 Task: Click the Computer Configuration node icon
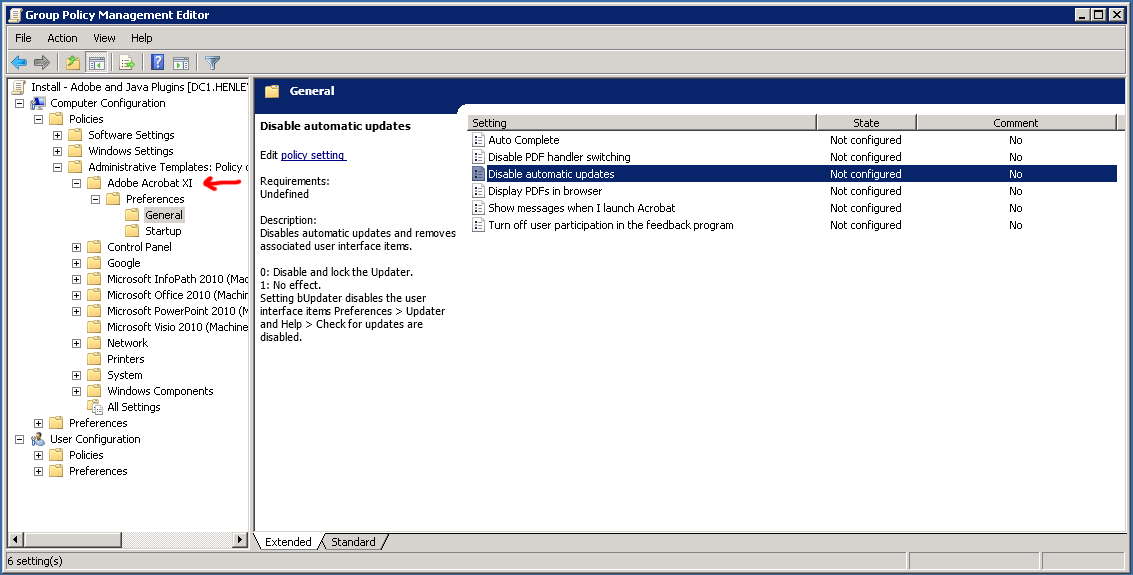click(38, 103)
